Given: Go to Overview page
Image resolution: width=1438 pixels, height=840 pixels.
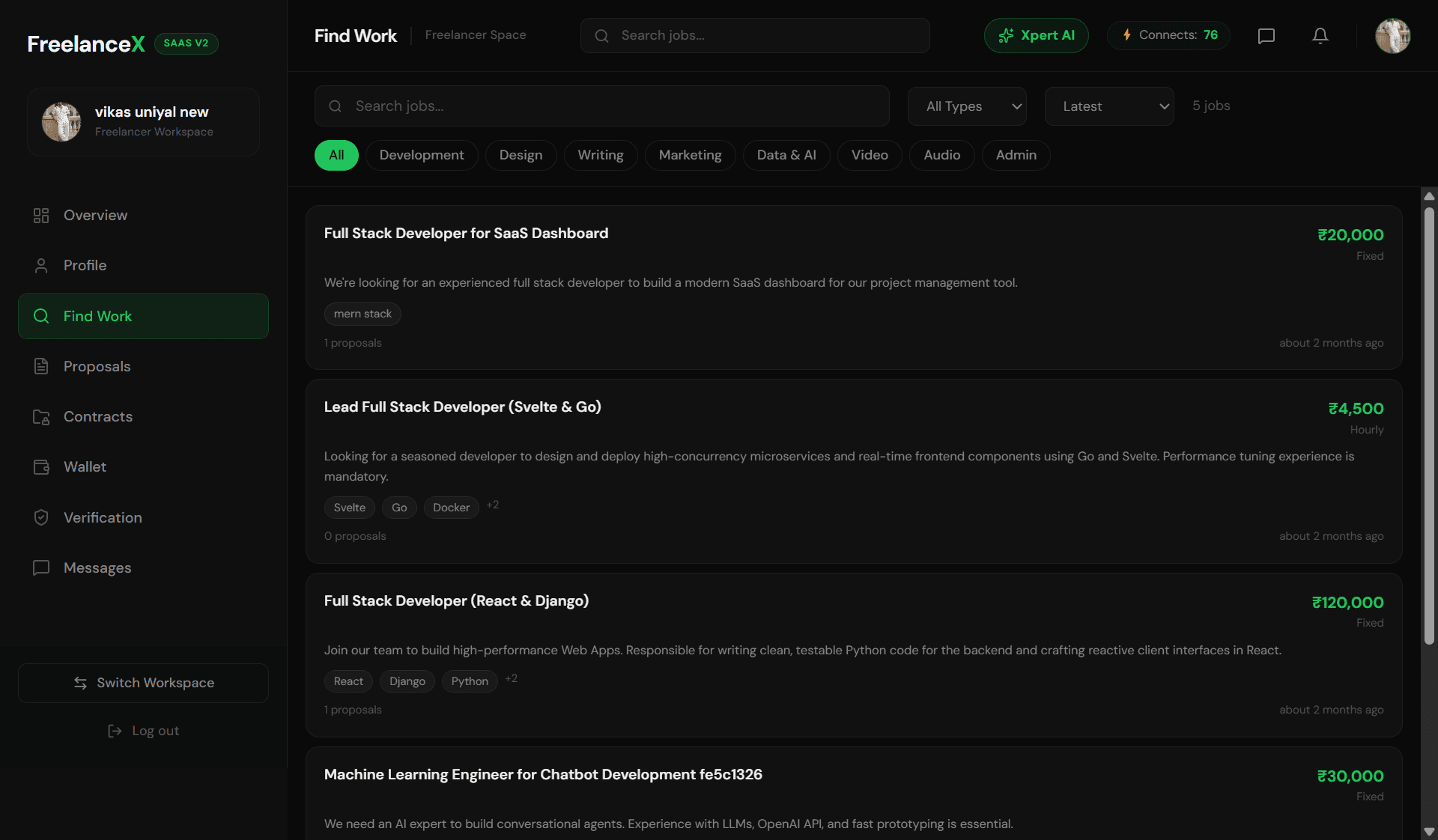Looking at the screenshot, I should pos(143,216).
